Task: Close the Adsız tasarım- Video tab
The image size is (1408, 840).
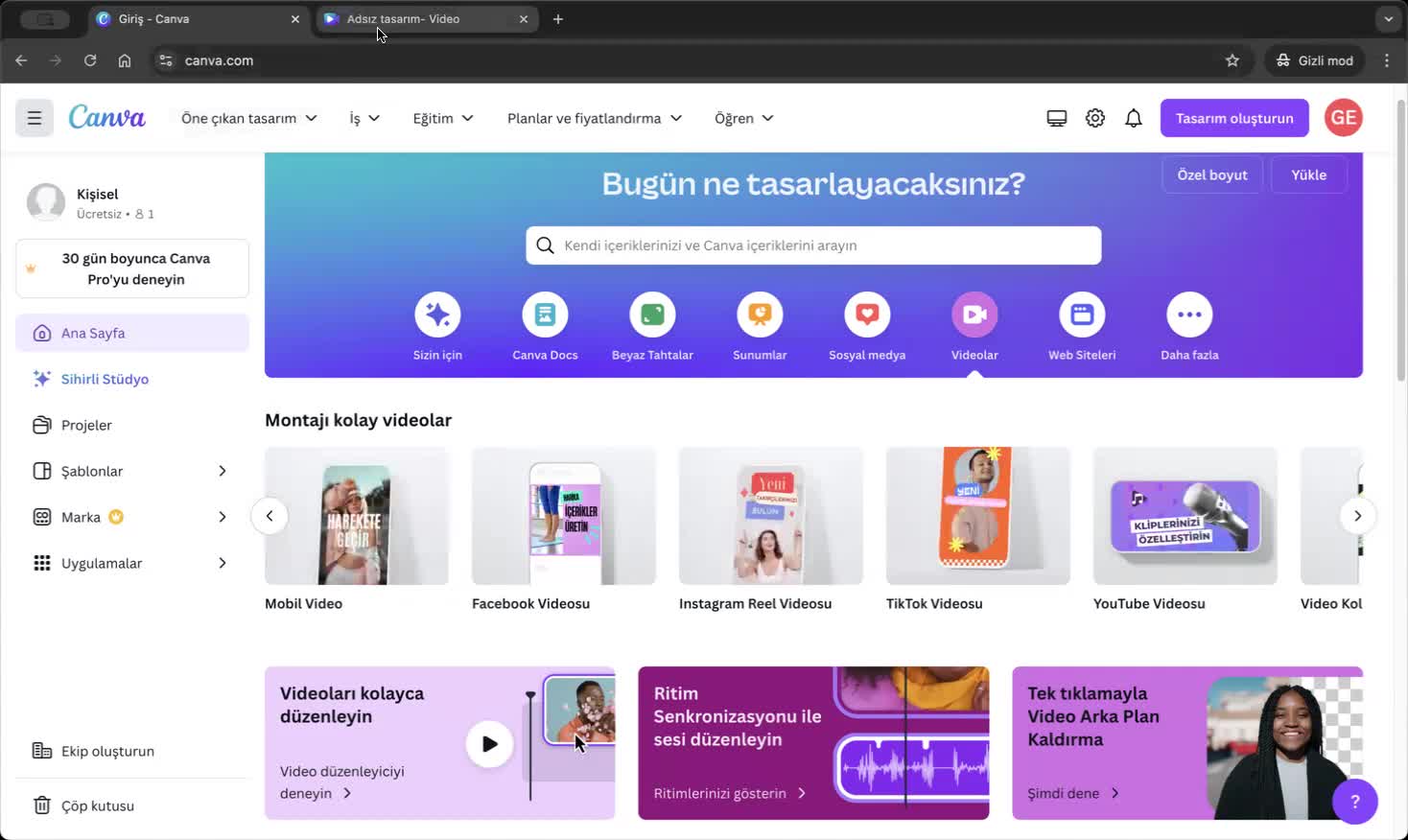Action: (x=524, y=19)
